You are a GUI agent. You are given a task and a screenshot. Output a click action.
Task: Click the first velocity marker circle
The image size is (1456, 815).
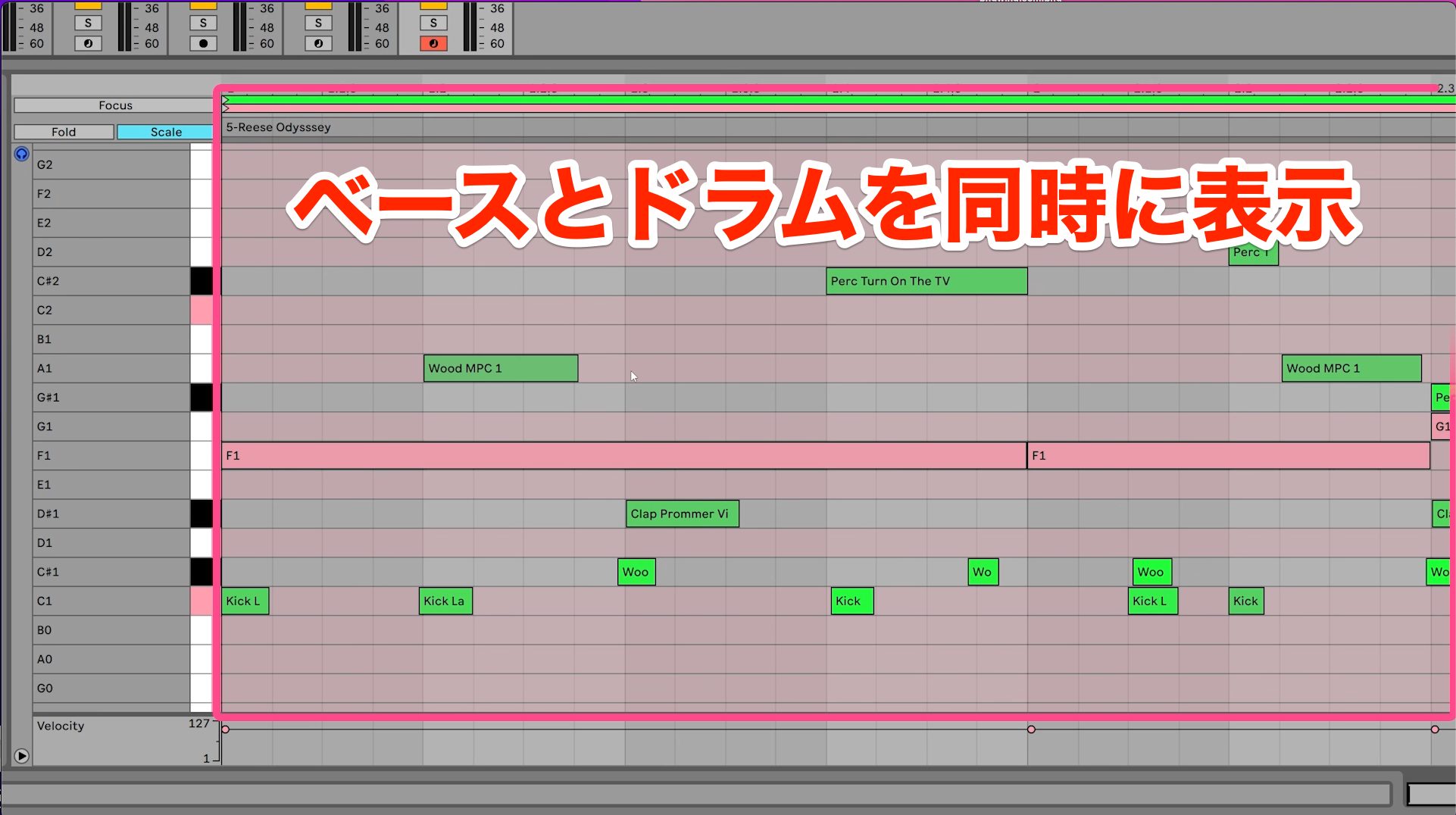225,729
